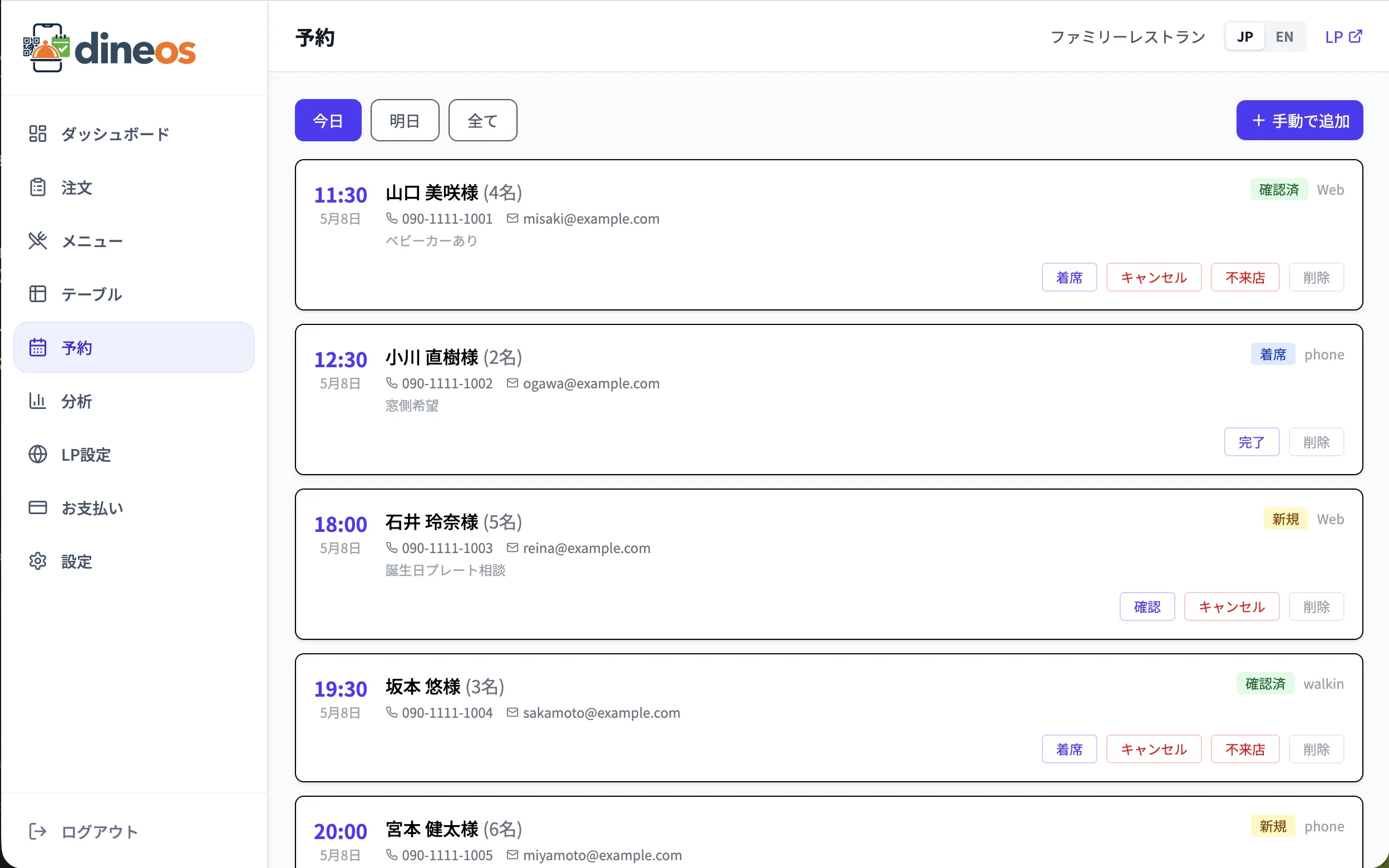Click the 新規 badge on 石井 玲奈's card
1389x868 pixels.
[1285, 520]
